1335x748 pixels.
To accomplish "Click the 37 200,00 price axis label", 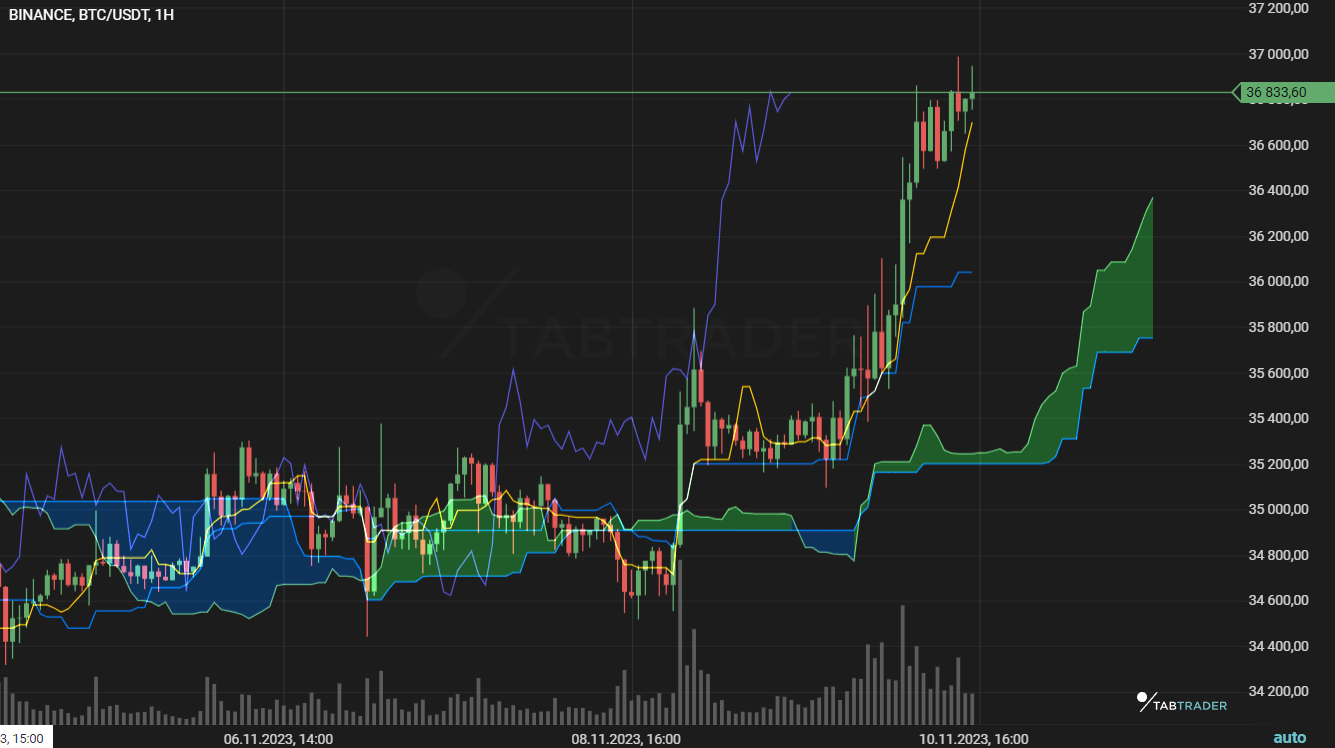I will (x=1279, y=8).
